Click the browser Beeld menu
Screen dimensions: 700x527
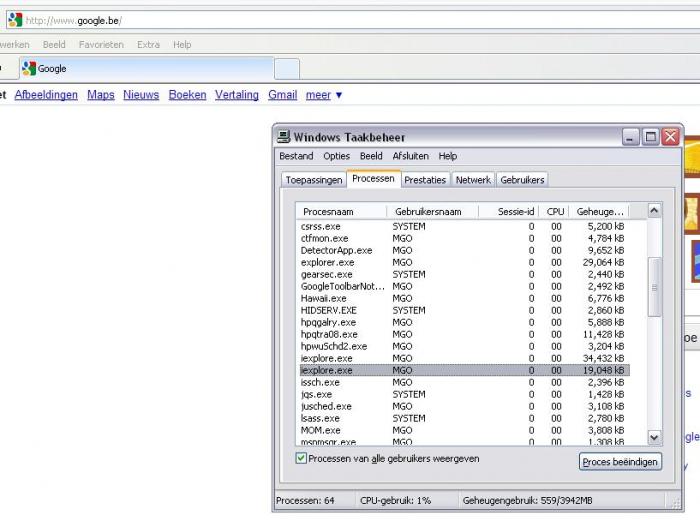54,45
